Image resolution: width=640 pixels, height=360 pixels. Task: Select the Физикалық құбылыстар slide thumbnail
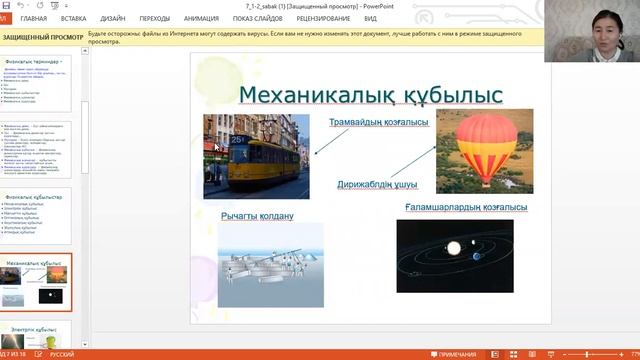36,216
